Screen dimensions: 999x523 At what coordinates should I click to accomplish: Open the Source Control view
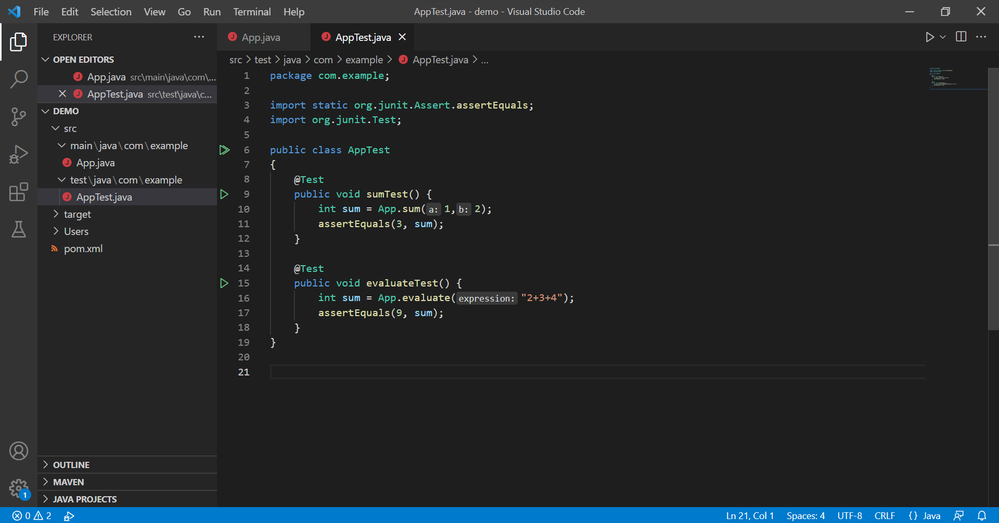(x=18, y=117)
